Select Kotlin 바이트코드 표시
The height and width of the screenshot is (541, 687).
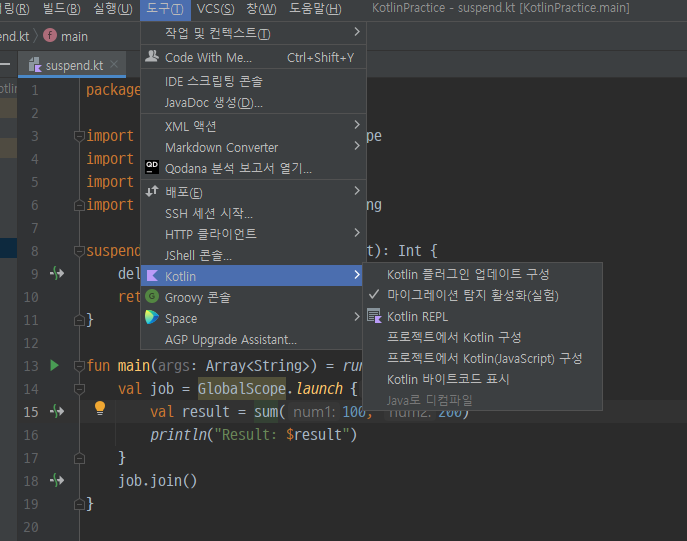[482, 379]
